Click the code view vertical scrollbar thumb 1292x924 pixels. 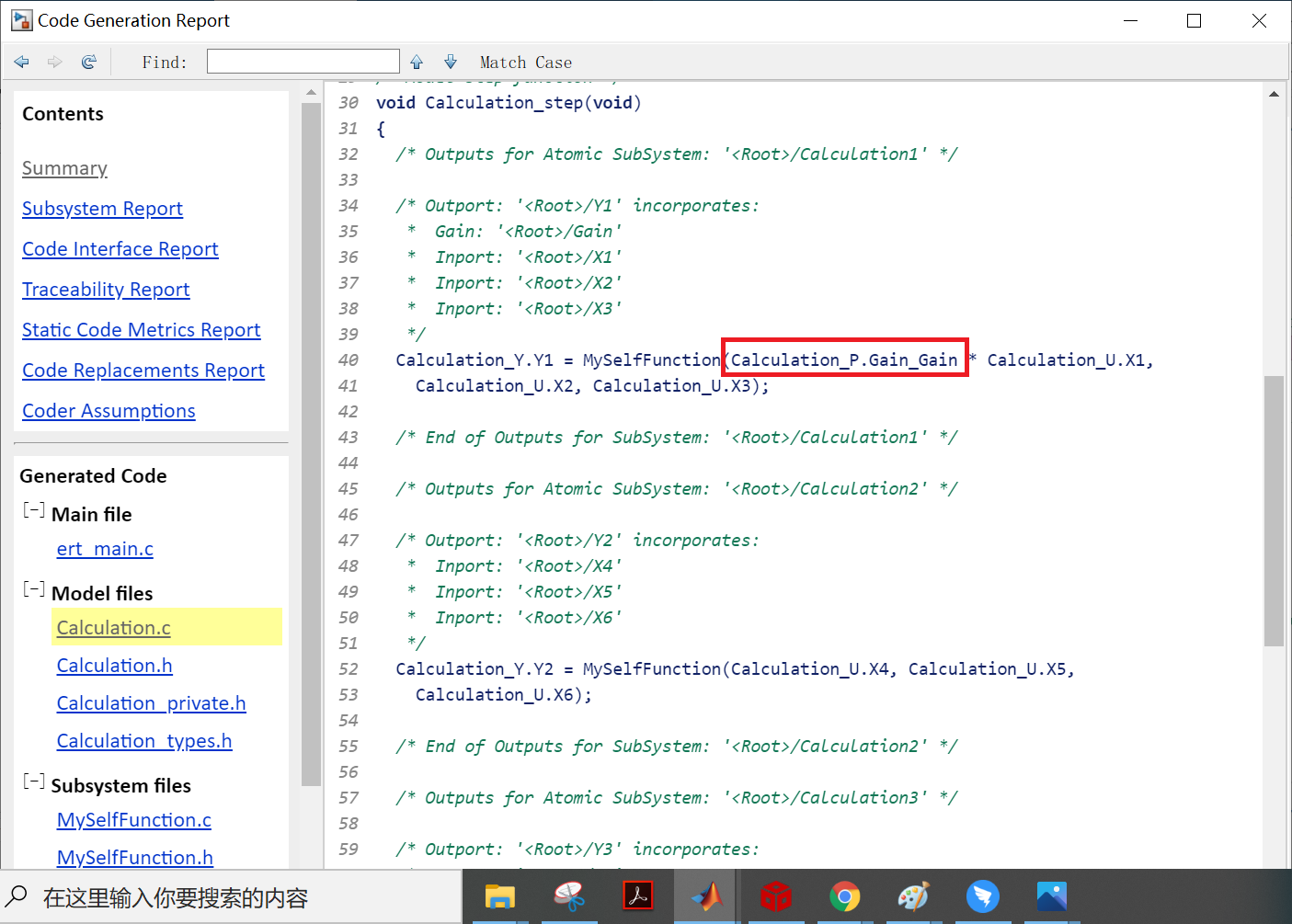(x=1274, y=511)
